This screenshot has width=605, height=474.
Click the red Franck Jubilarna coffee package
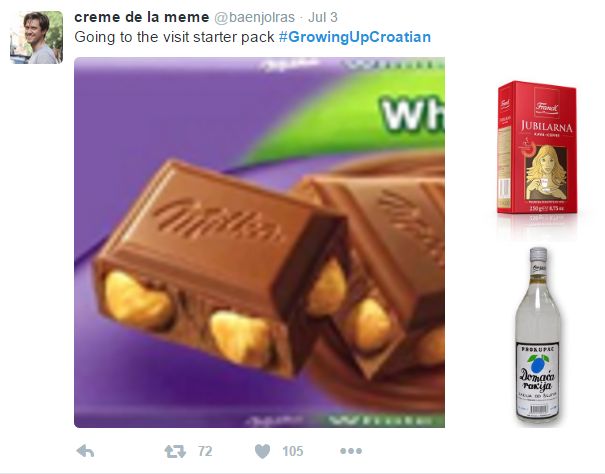tap(537, 147)
